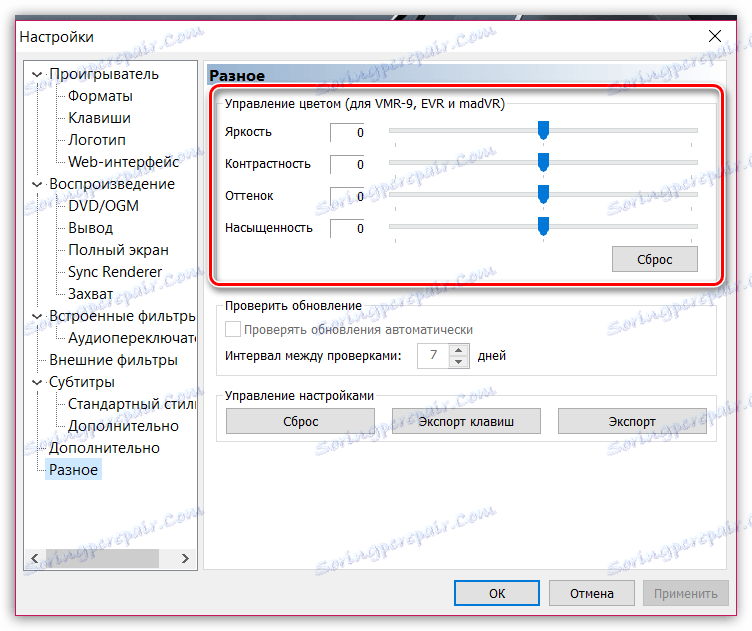752x631 pixels.
Task: Select Субтитры tree label
Action: [82, 382]
